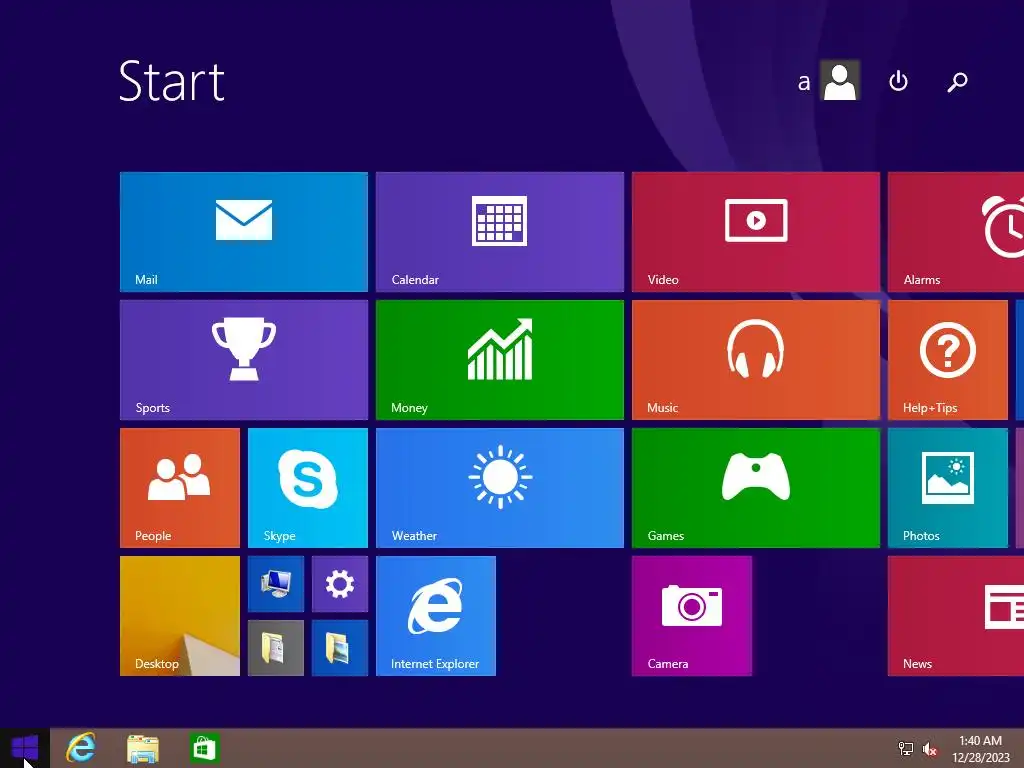Open the PC settings gear tile

(340, 584)
